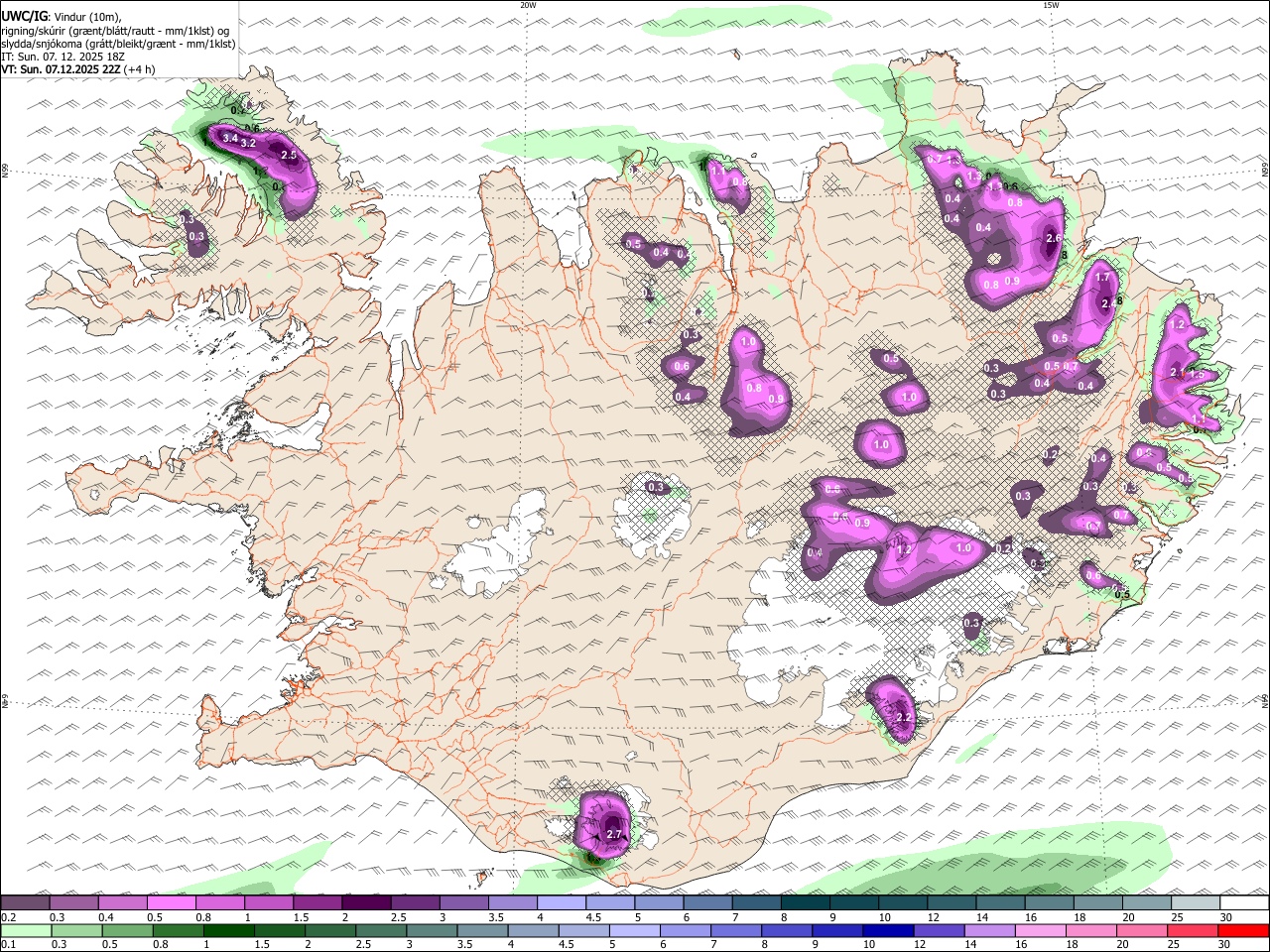The image size is (1270, 952).
Task: Click the "0.2" label under the top legend row
Action: pos(7,917)
